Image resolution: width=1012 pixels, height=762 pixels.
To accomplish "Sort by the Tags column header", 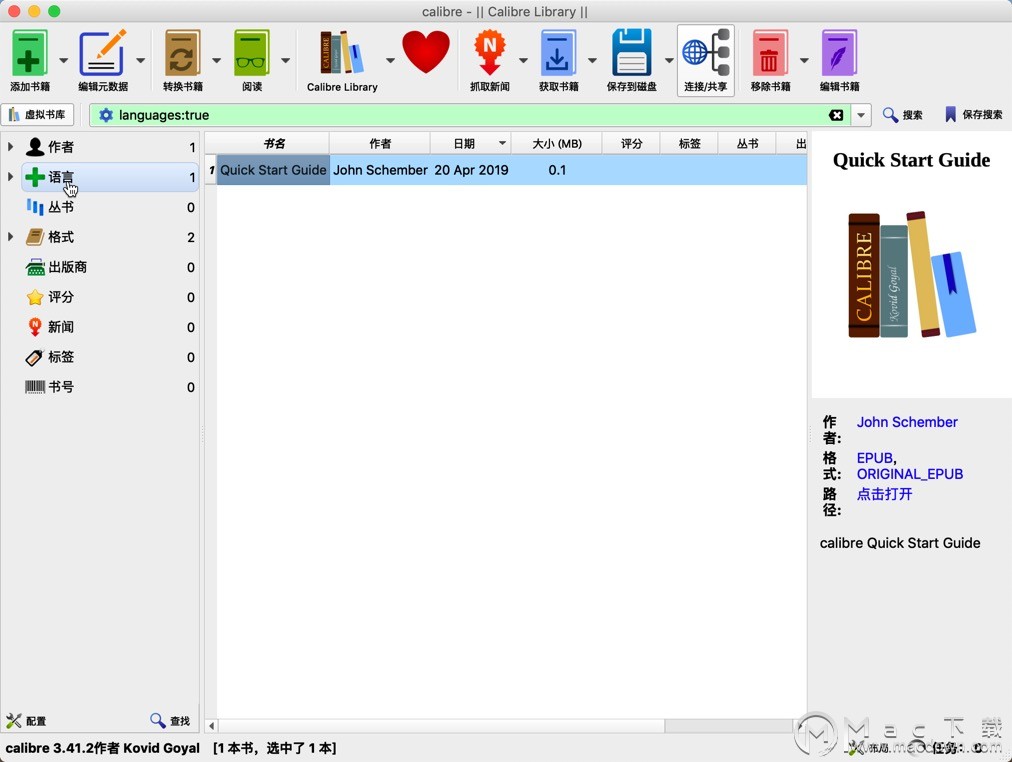I will [689, 143].
